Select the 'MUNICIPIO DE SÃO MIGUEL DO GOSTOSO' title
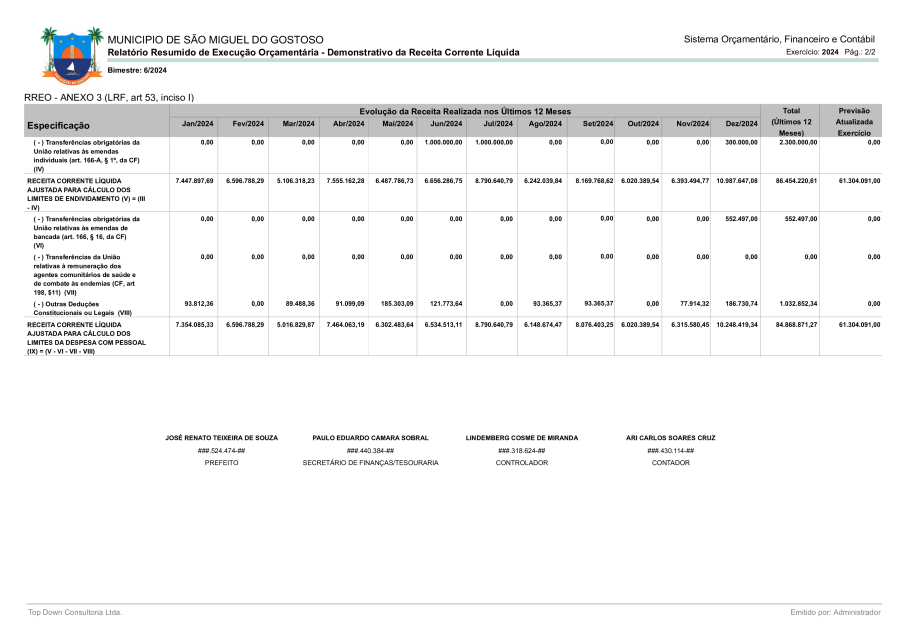 [x=215, y=38]
